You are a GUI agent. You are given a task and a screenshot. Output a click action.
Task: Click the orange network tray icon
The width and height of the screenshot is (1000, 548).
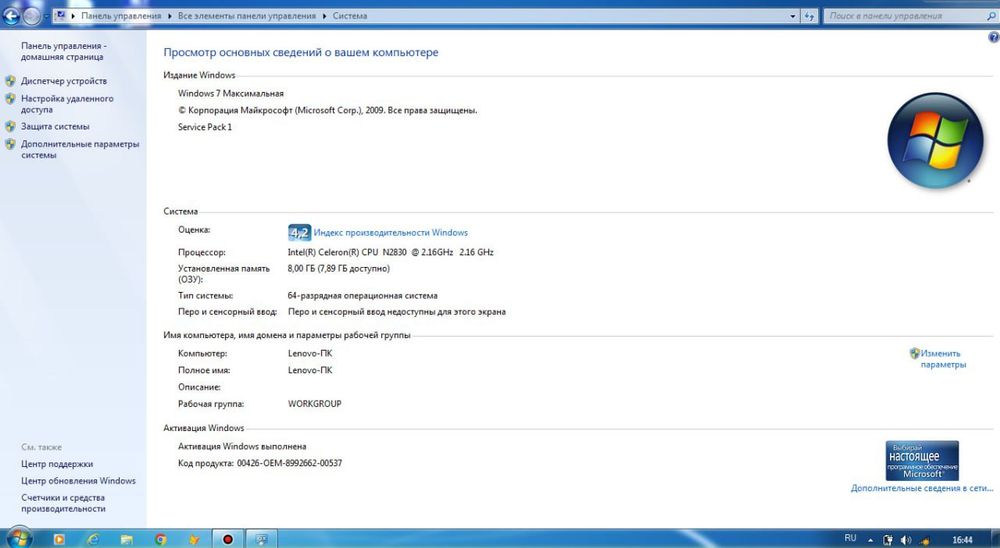click(x=925, y=540)
